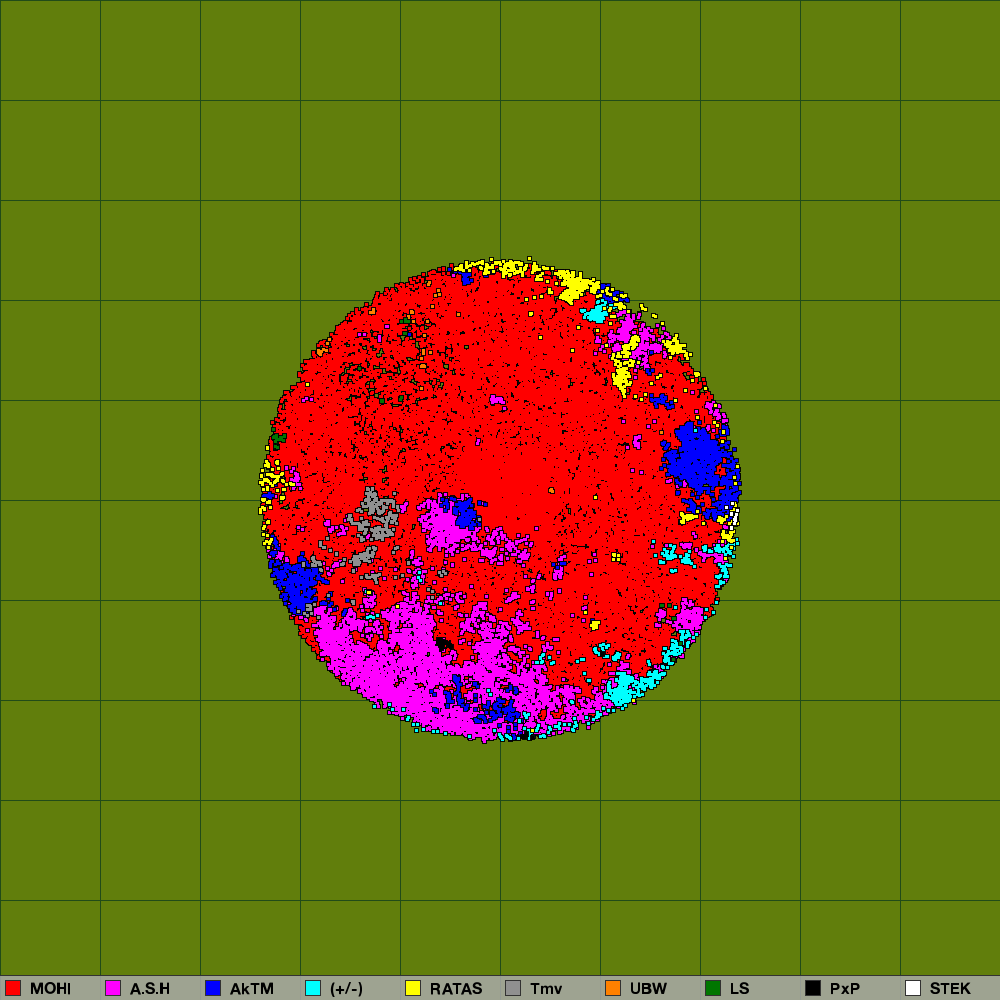This screenshot has width=1000, height=1000.
Task: Click the small black PxP patch on the map
Action: [444, 644]
